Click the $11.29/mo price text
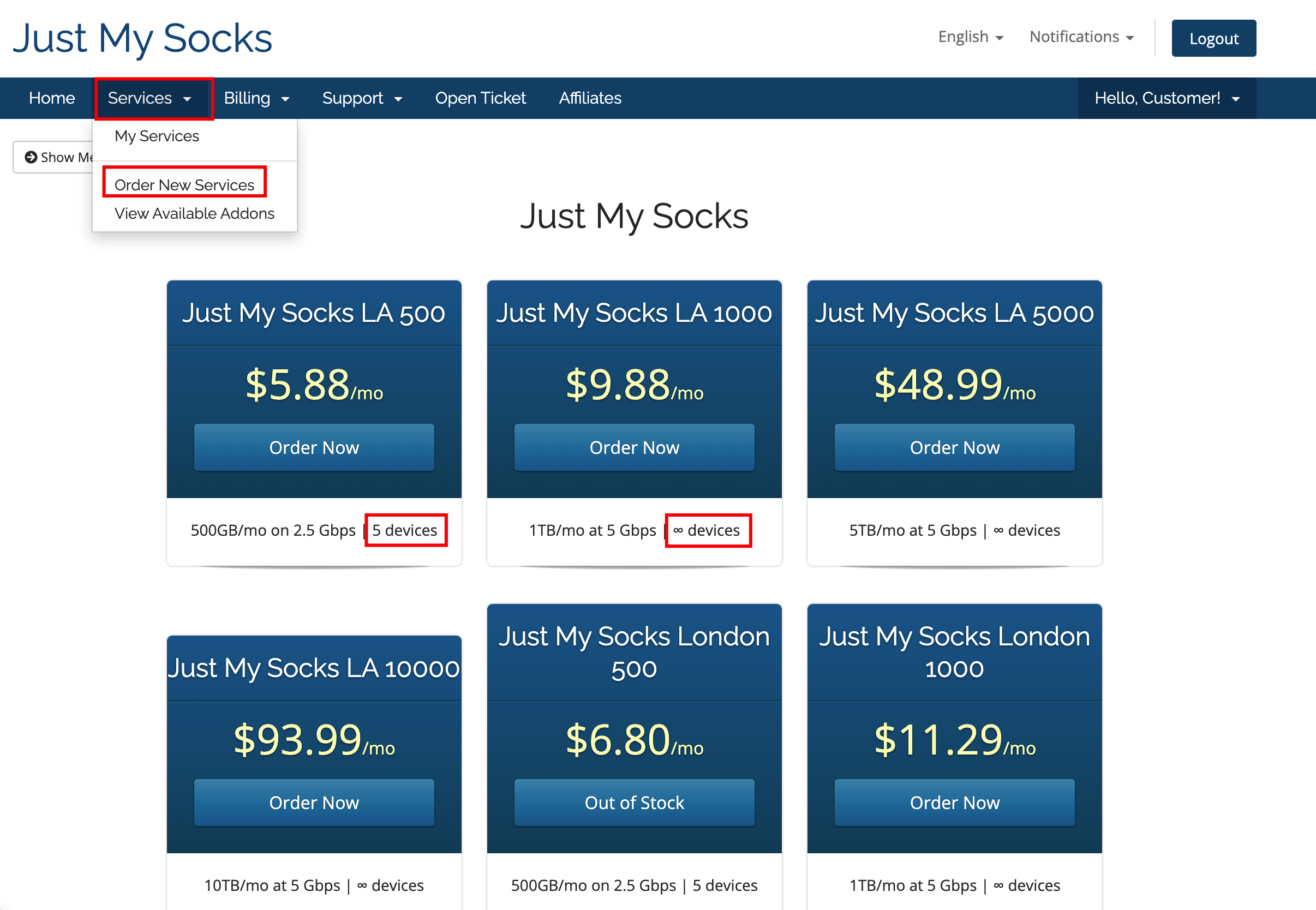Viewport: 1316px width, 910px height. [x=954, y=741]
